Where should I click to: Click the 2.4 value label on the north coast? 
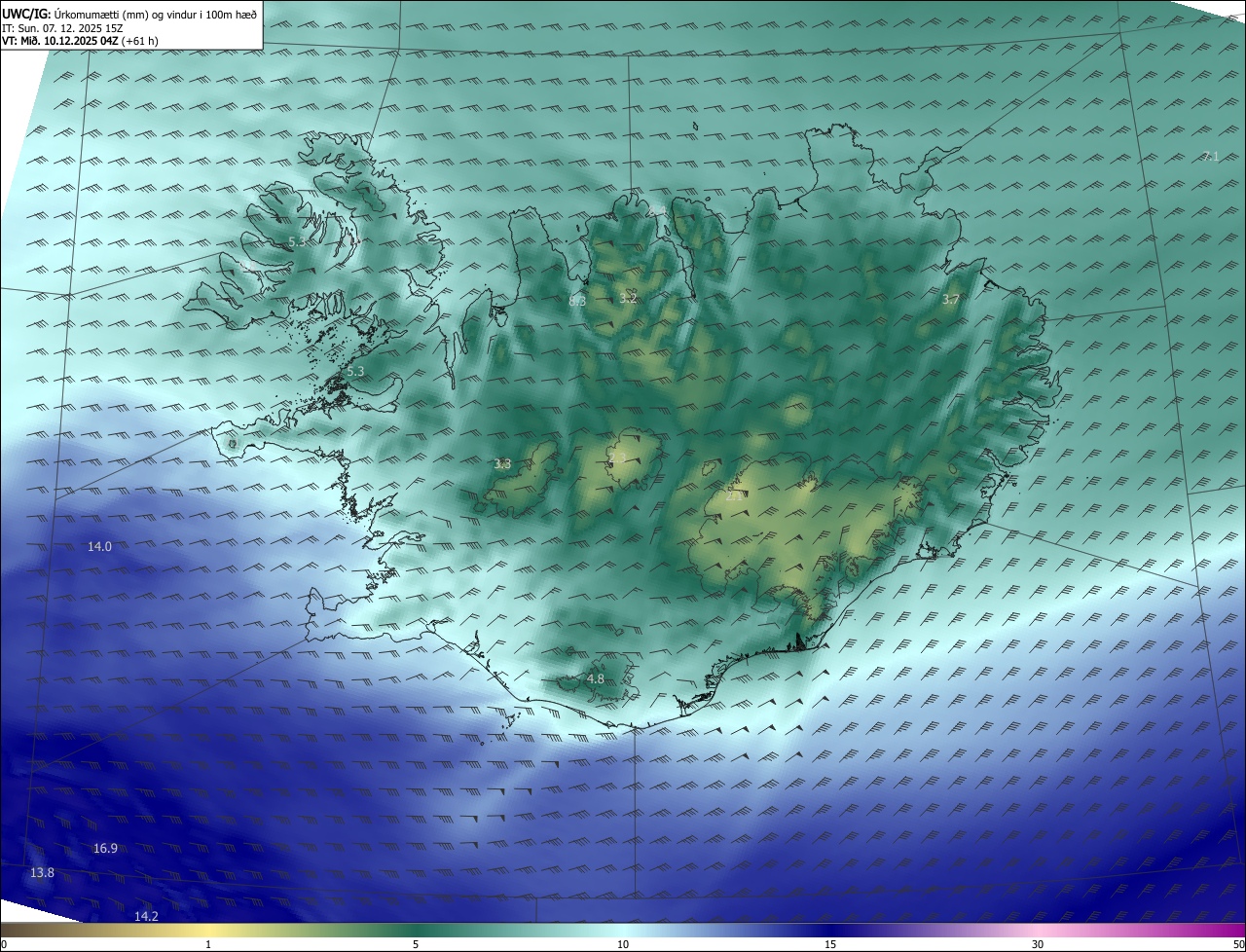coord(656,209)
